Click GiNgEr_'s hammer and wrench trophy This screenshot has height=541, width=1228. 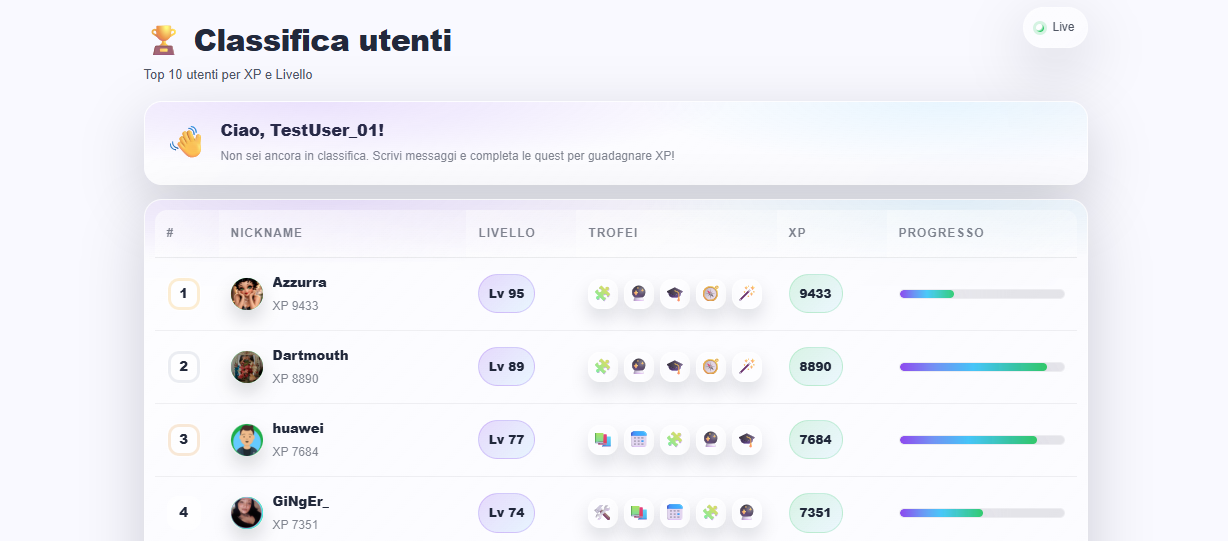pos(602,513)
